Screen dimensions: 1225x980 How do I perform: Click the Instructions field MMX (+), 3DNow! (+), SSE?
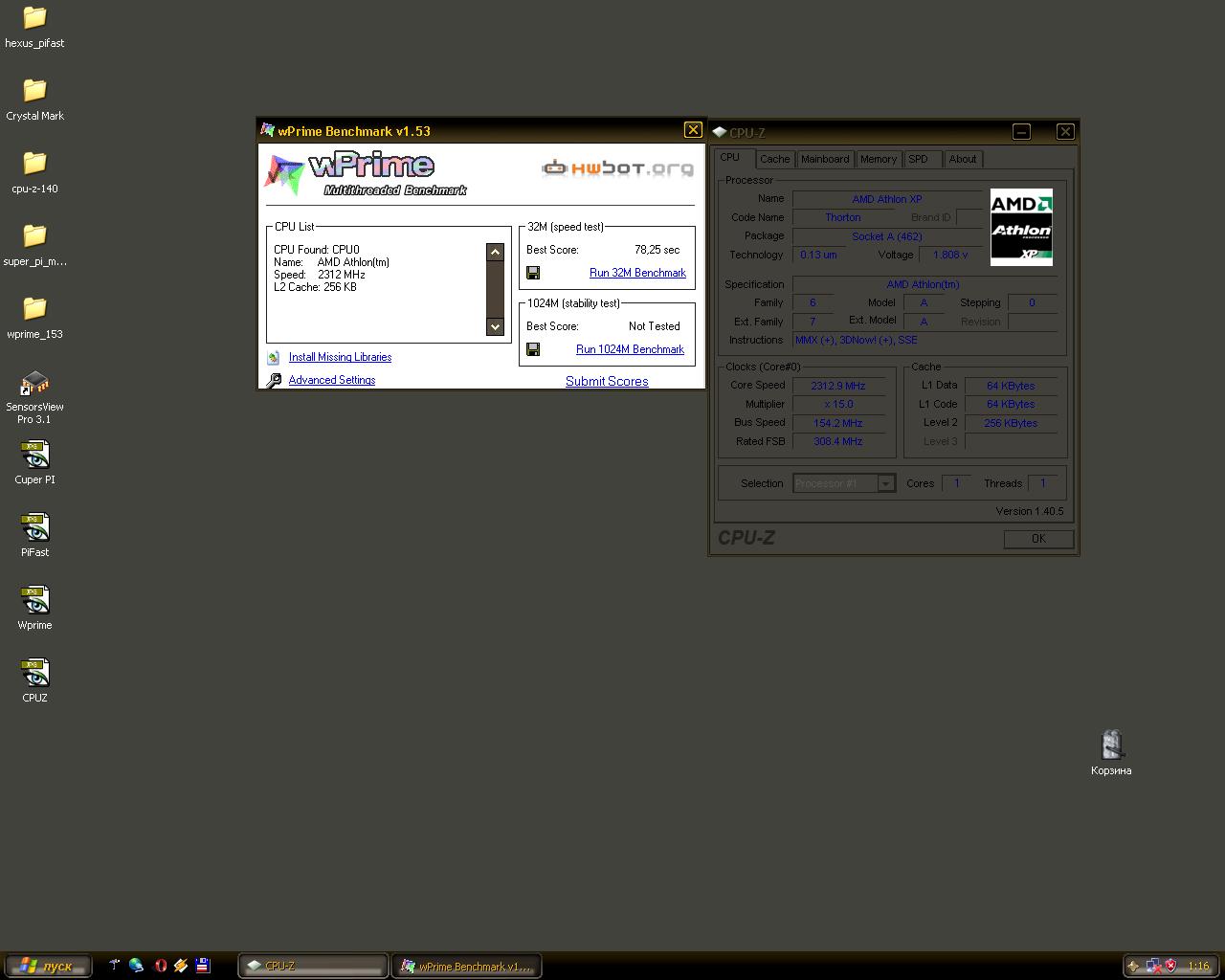(924, 340)
